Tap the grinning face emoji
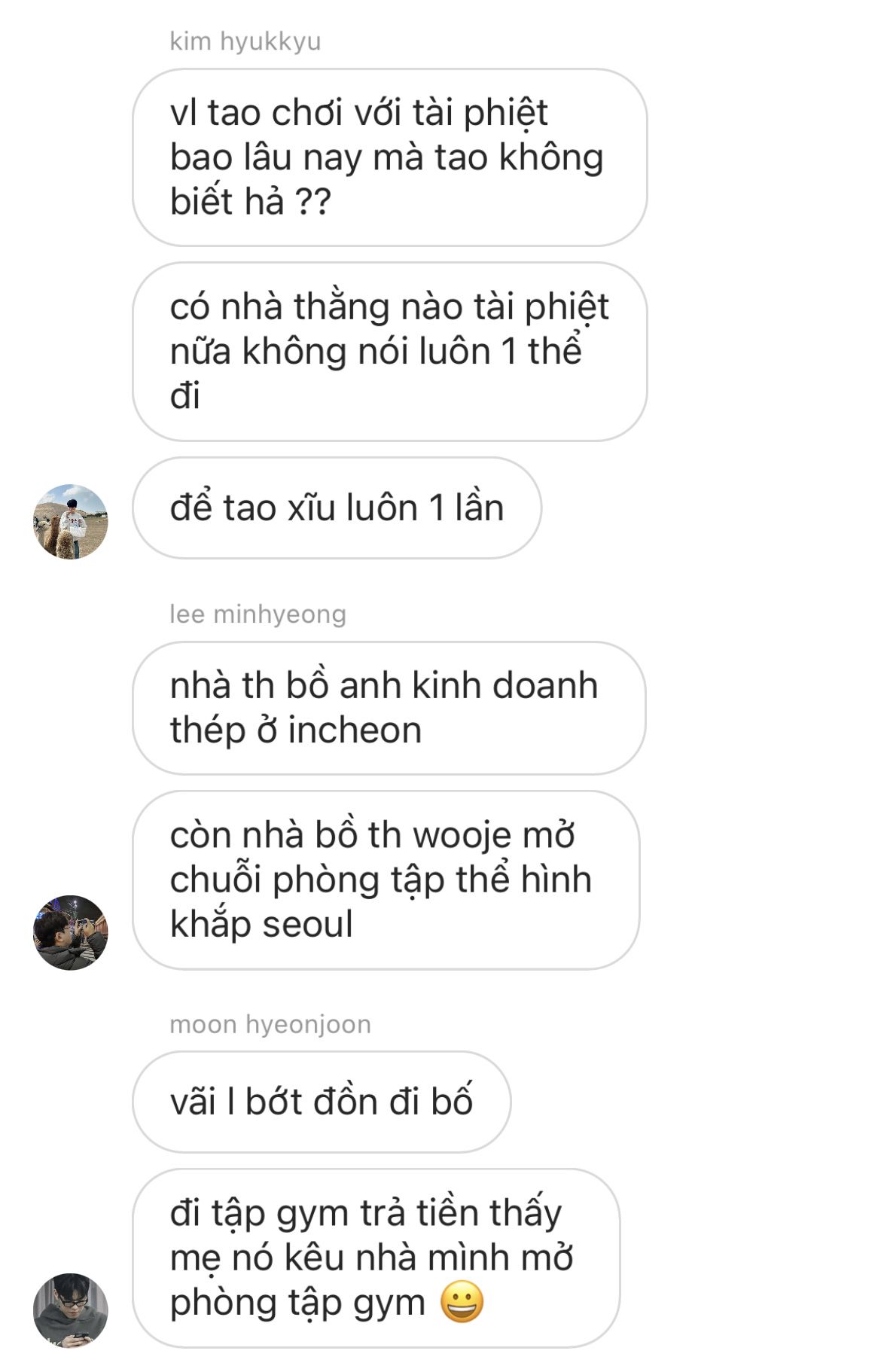Viewport: 881px width, 1372px height. pos(462,1302)
